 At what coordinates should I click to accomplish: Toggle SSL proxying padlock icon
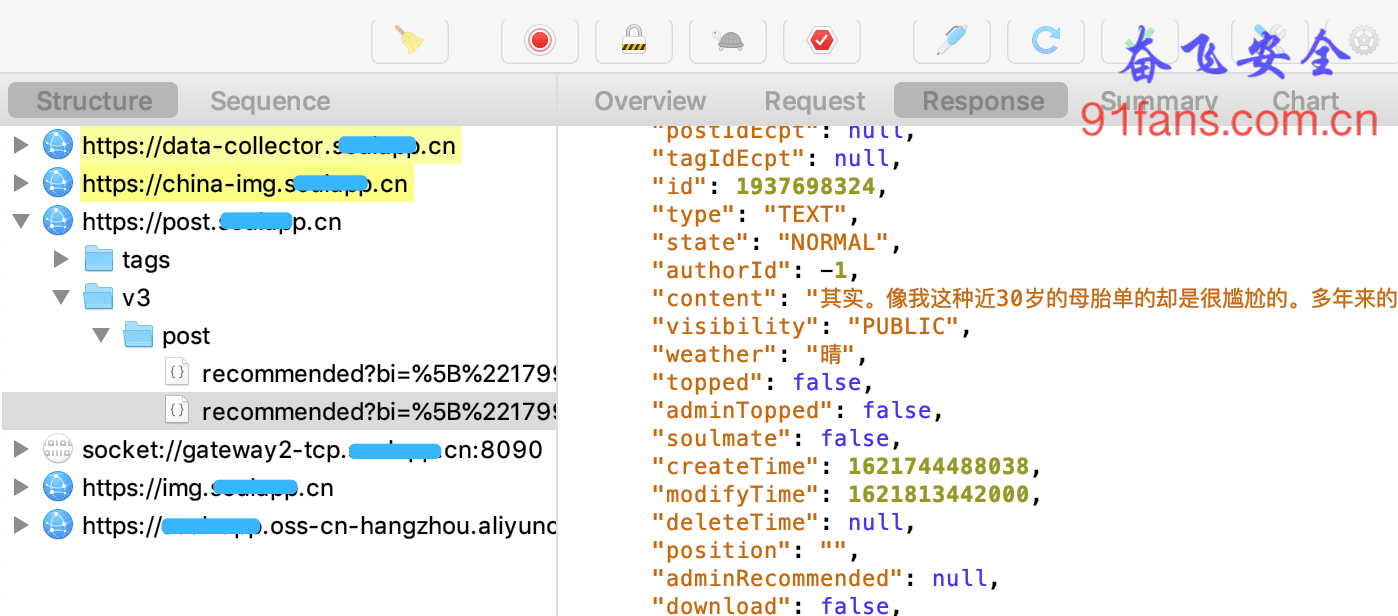click(x=634, y=40)
